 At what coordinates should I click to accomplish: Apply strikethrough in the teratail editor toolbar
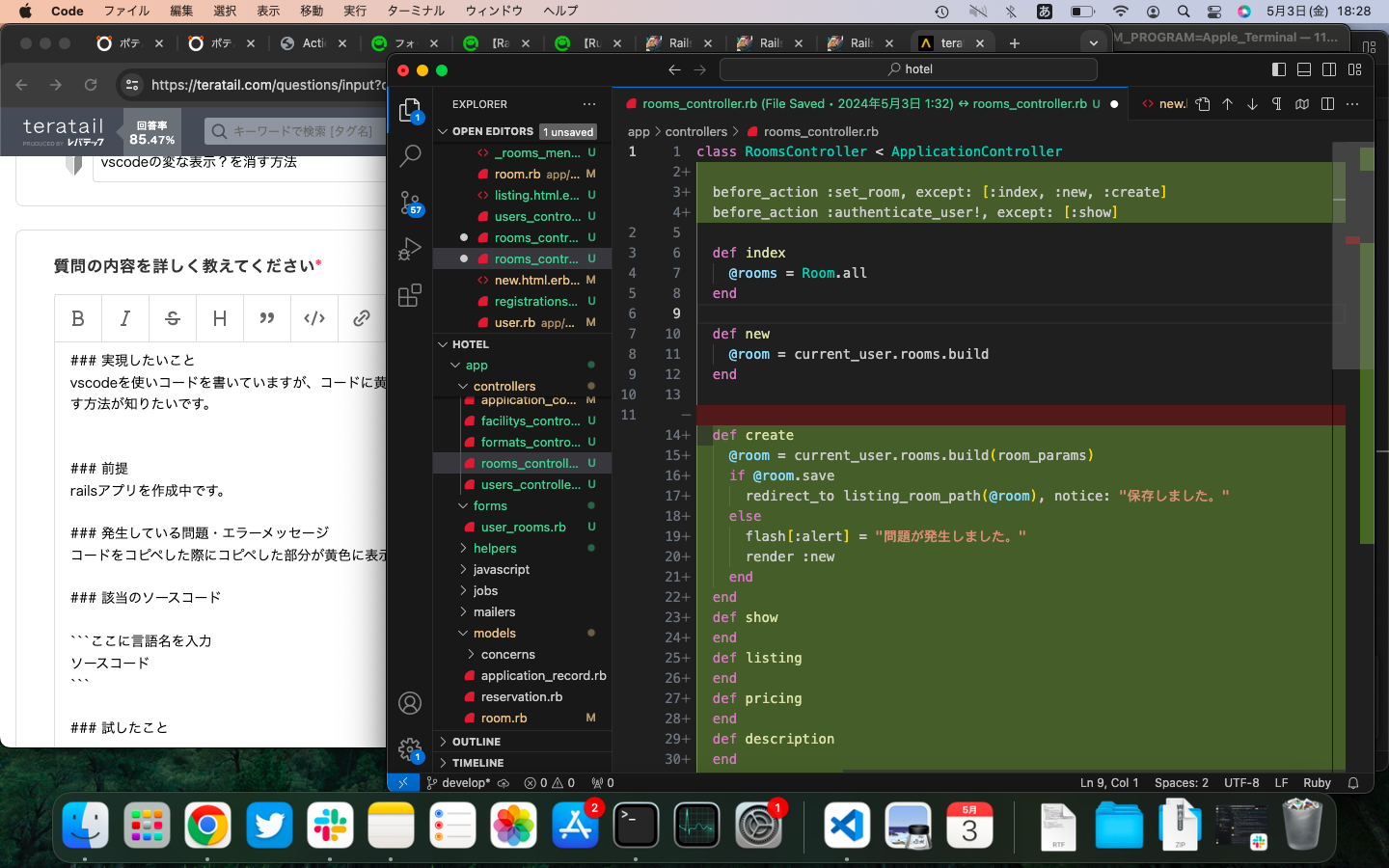coord(173,318)
